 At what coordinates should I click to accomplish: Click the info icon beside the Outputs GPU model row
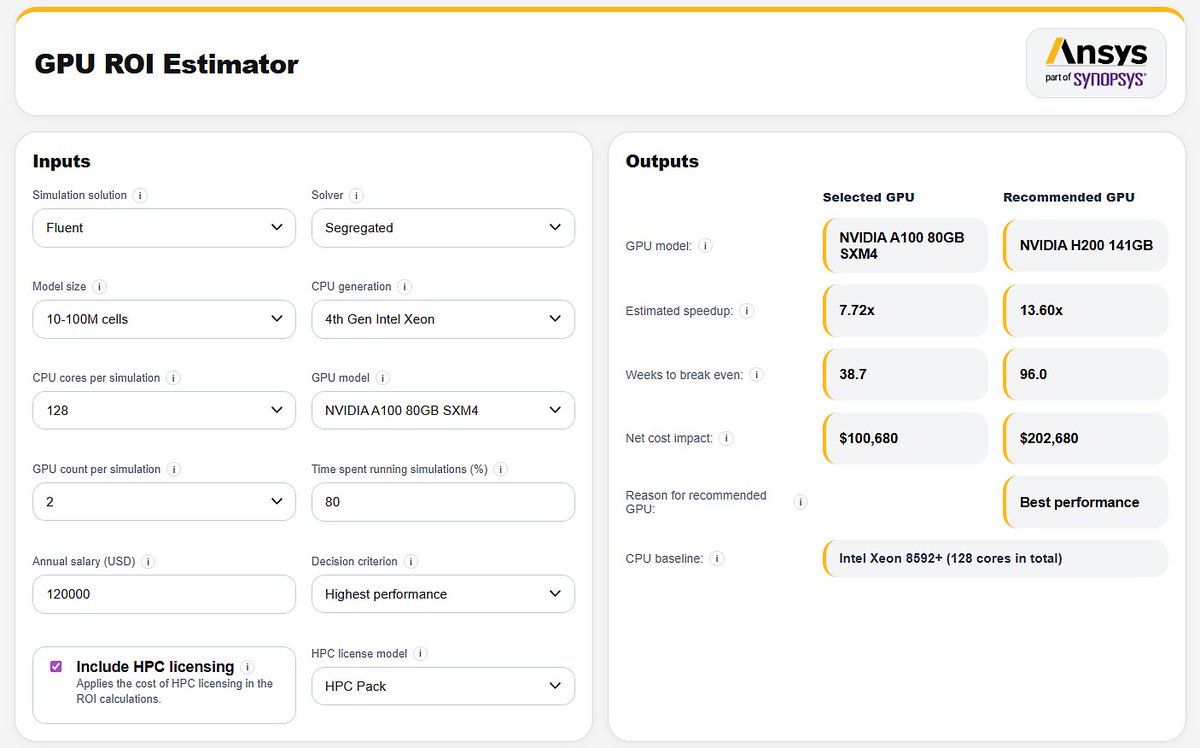706,246
